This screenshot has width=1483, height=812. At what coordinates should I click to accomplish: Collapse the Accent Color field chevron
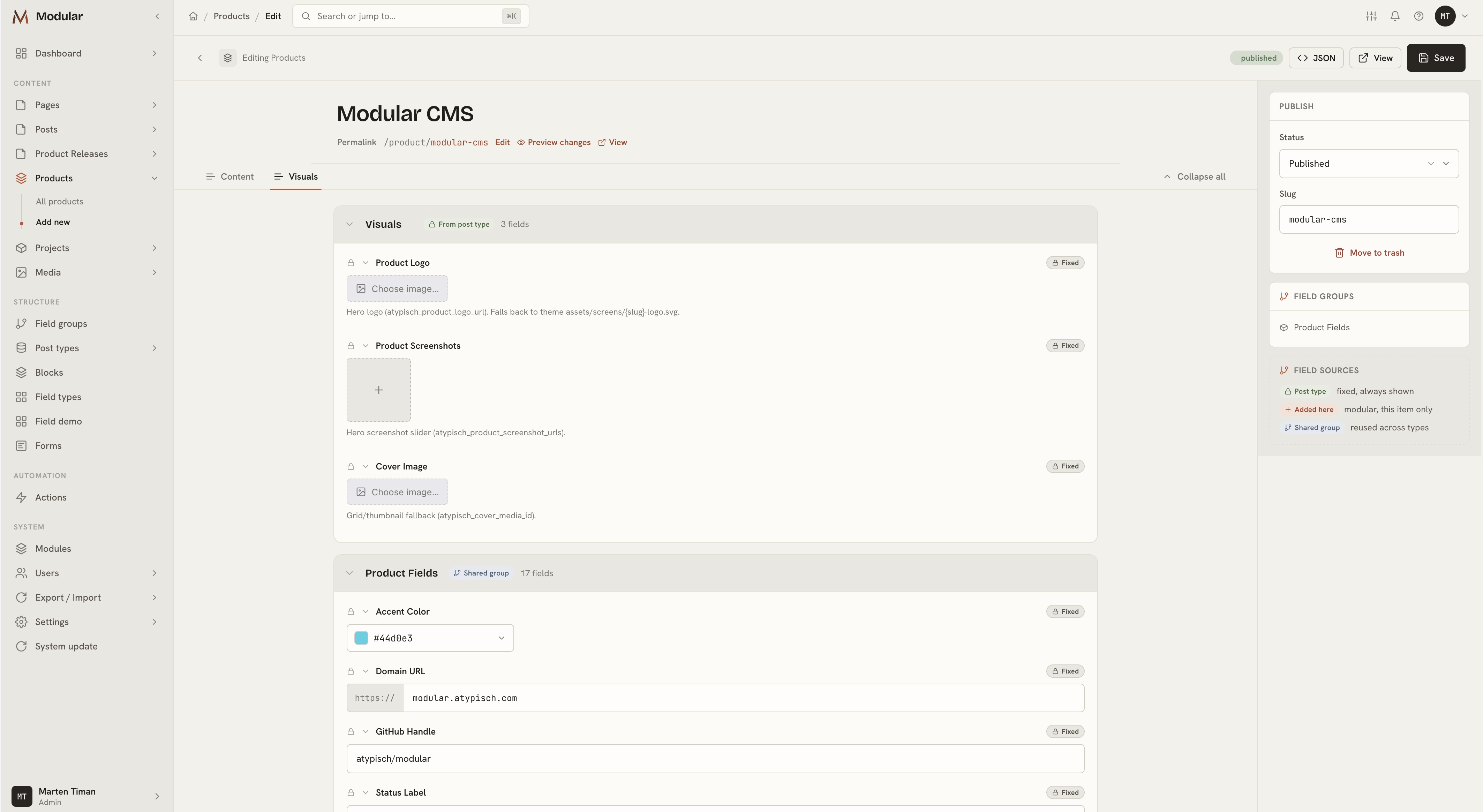click(x=365, y=611)
